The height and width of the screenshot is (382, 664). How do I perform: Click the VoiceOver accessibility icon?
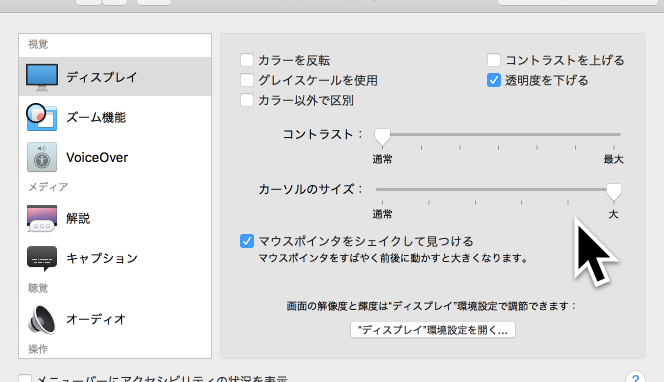click(x=42, y=157)
